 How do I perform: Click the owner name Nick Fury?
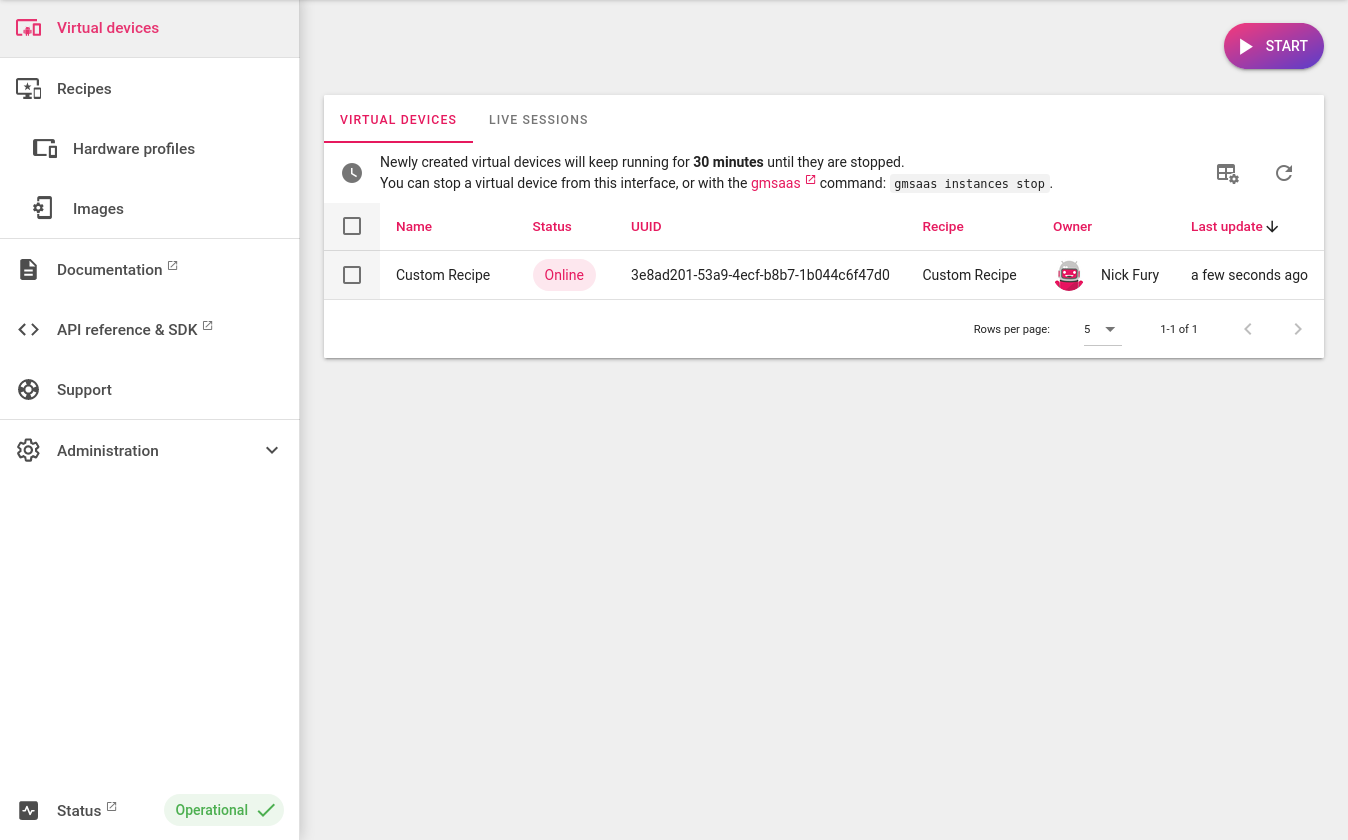(x=1130, y=275)
